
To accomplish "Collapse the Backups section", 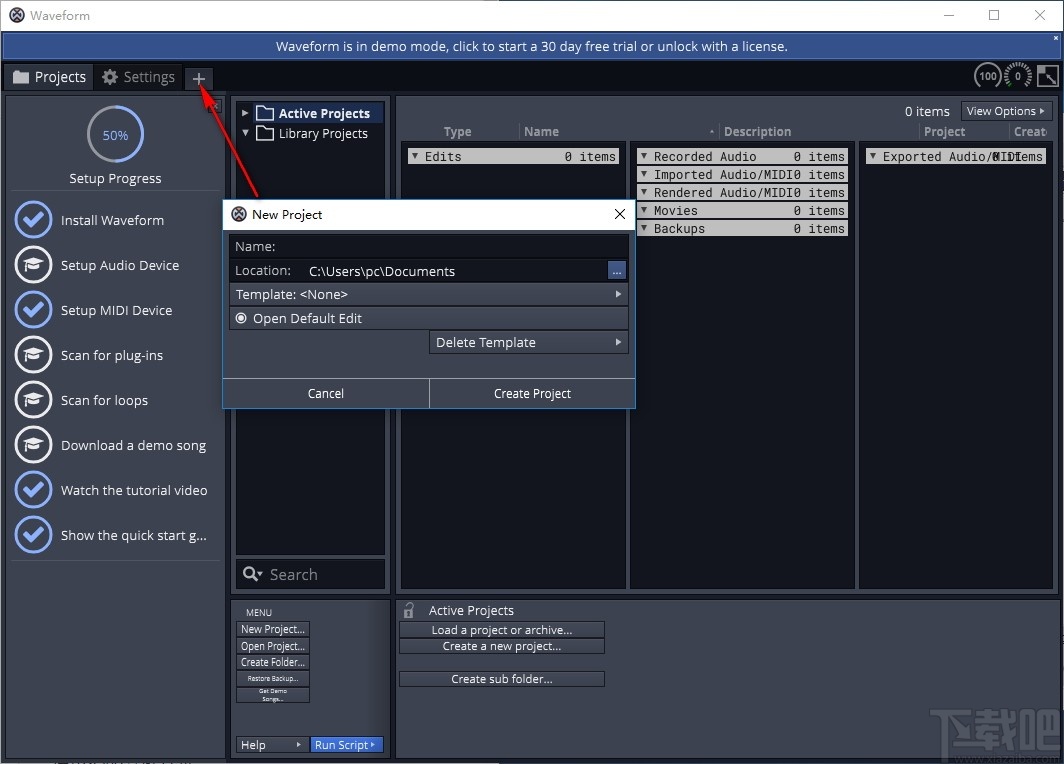I will 643,229.
